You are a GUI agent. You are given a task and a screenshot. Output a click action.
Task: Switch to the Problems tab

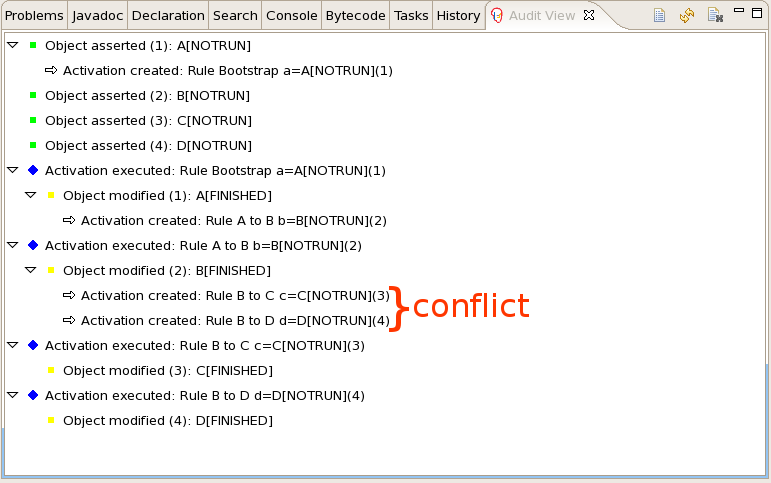34,16
